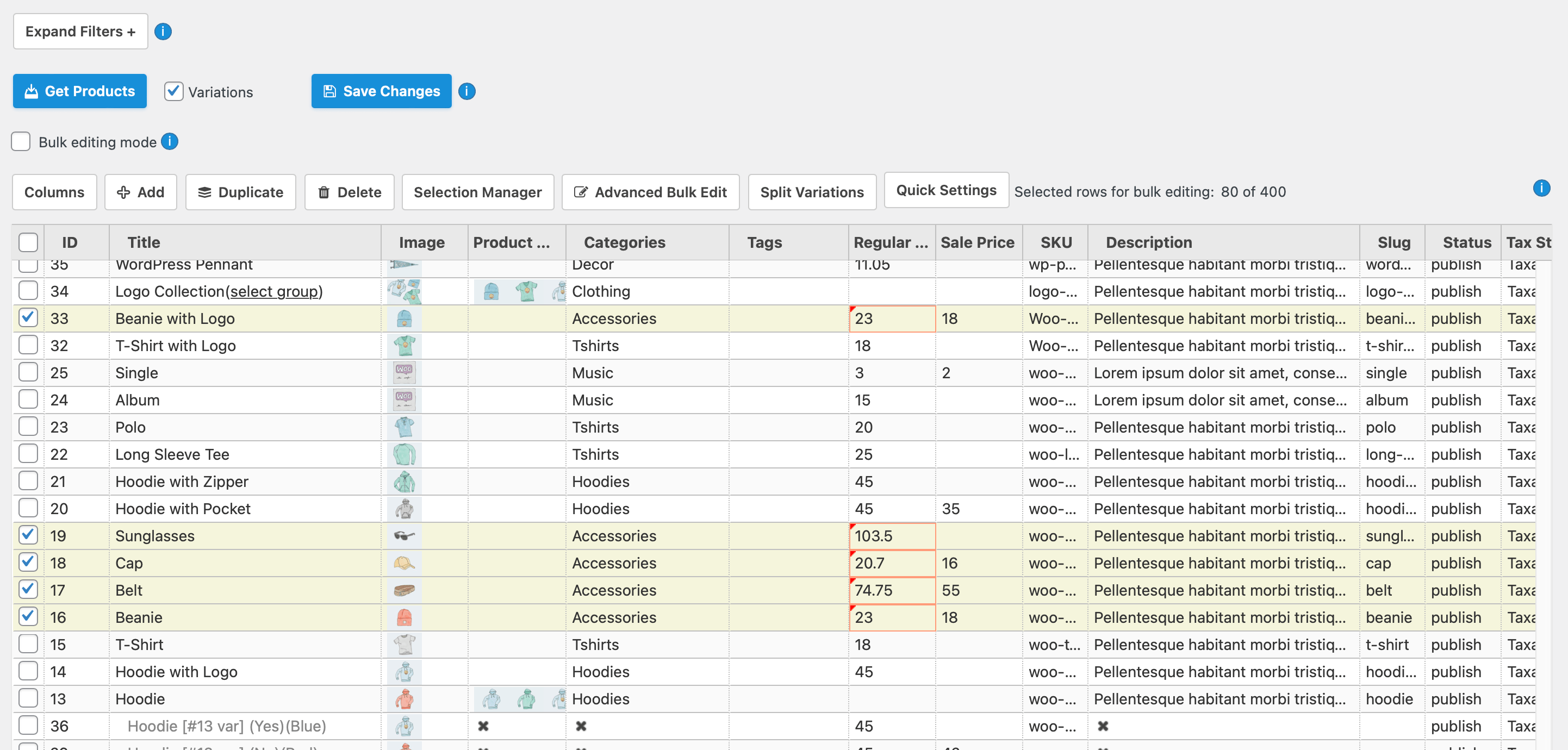Select the Duplicate layers icon
1568x750 pixels.
205,192
